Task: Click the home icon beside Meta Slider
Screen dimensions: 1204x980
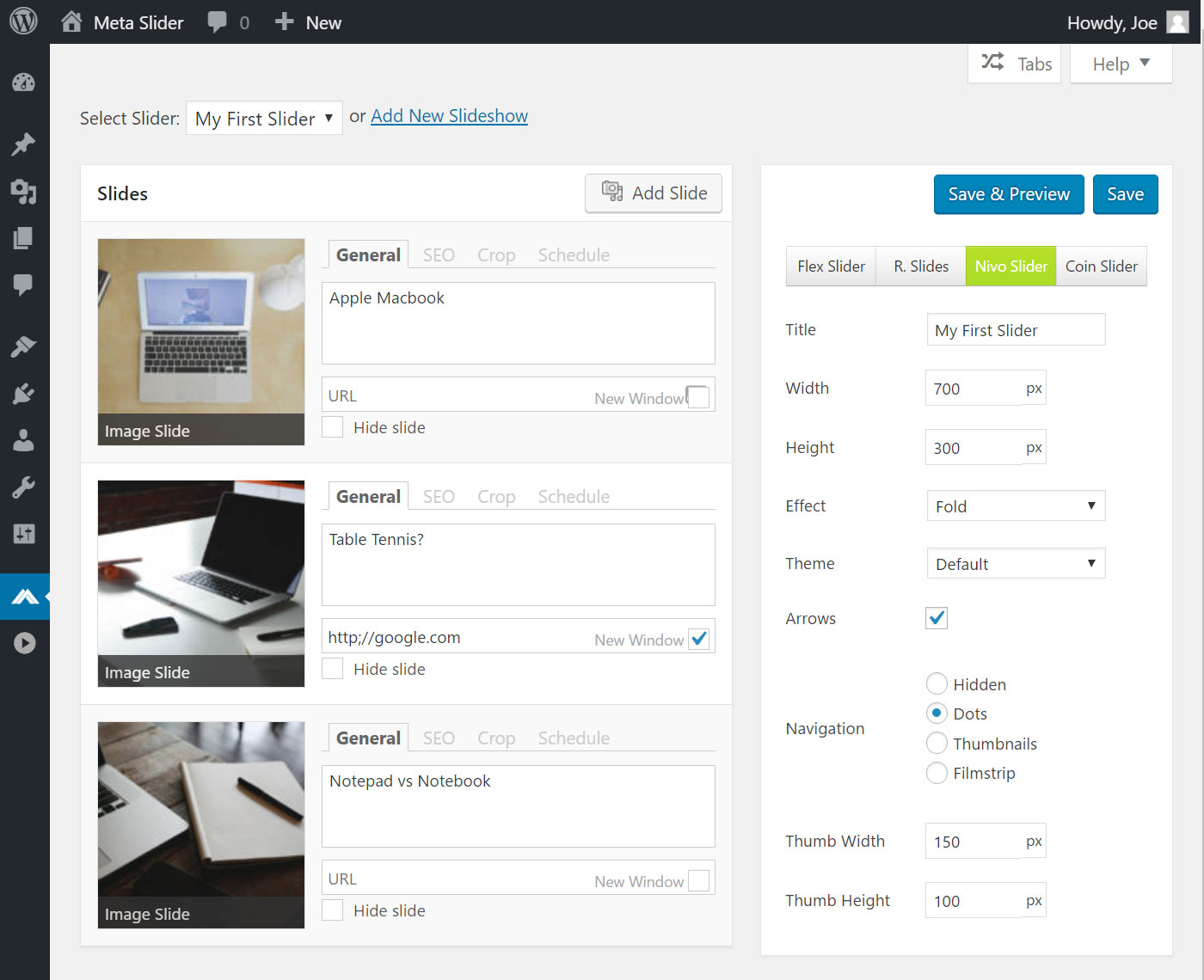Action: (71, 21)
